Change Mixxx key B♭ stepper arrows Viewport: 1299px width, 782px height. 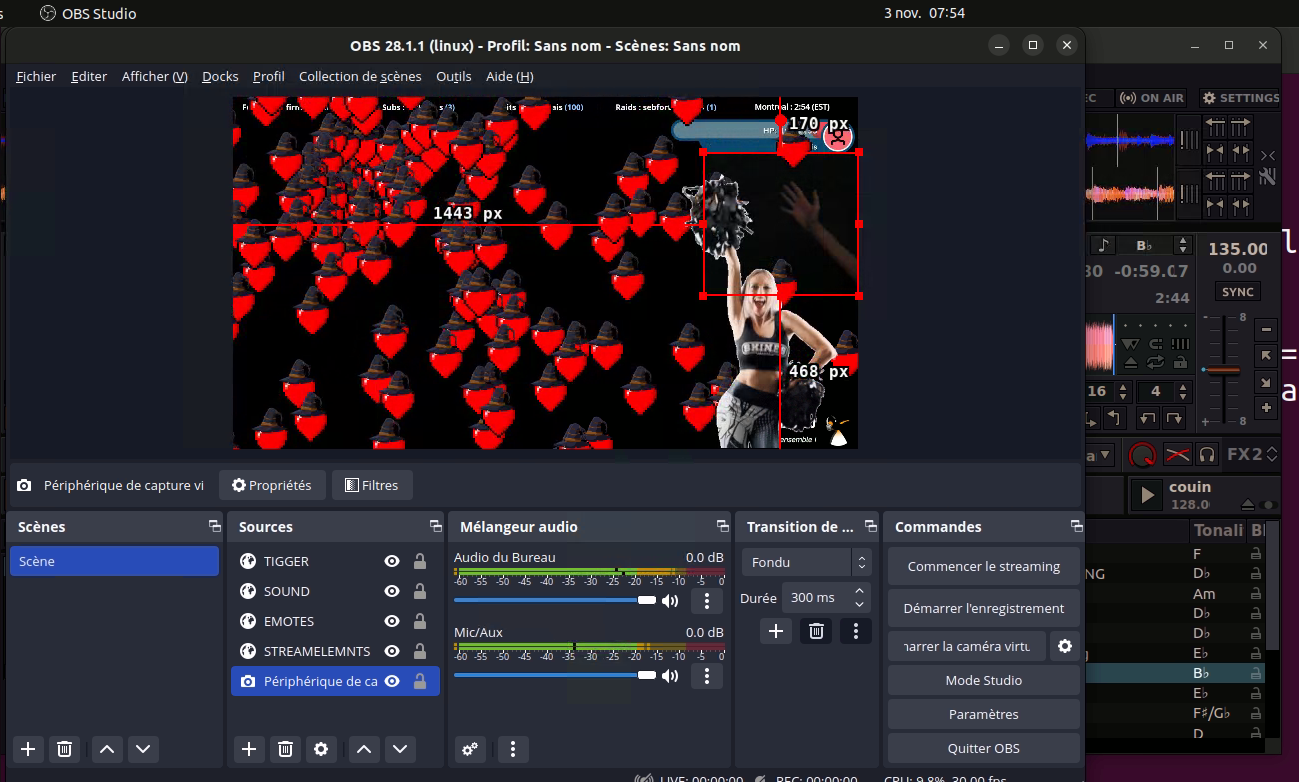tap(1184, 245)
